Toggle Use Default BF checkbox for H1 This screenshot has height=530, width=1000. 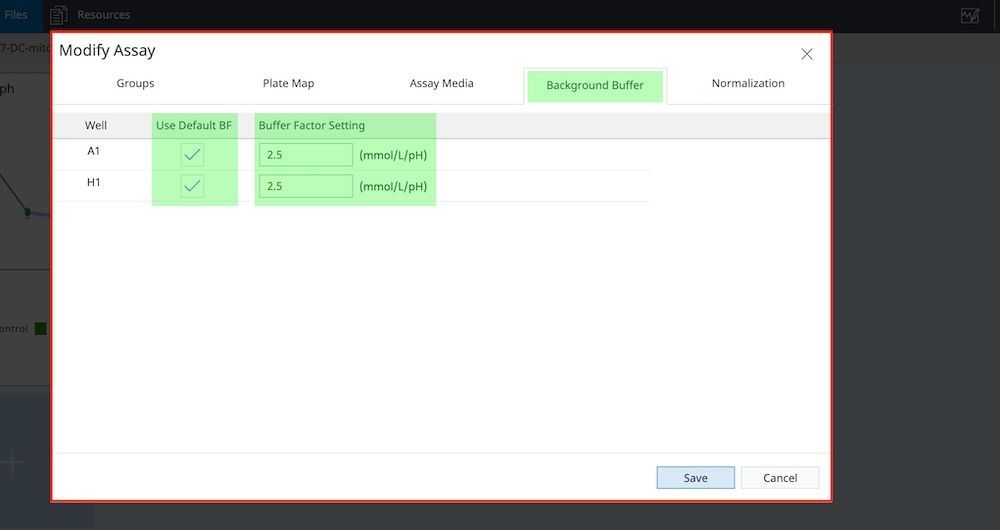(x=192, y=186)
